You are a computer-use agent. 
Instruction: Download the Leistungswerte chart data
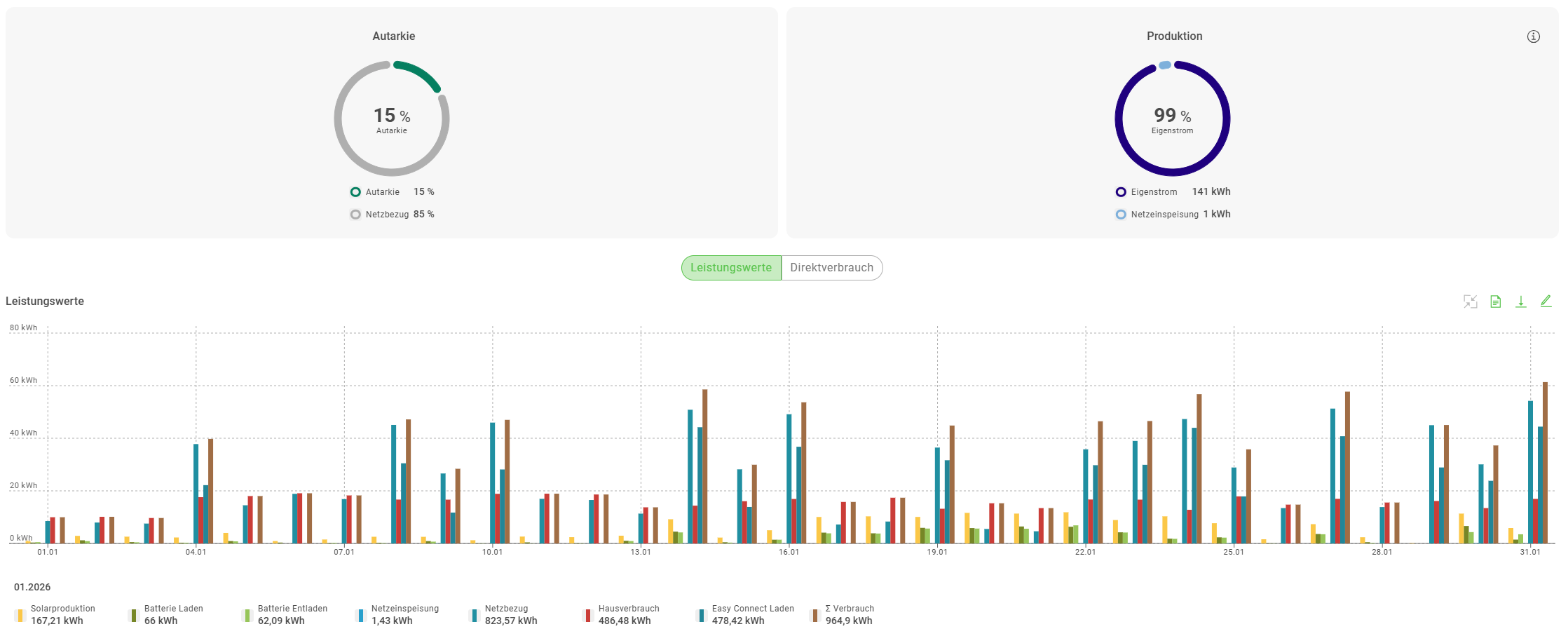coord(1520,302)
